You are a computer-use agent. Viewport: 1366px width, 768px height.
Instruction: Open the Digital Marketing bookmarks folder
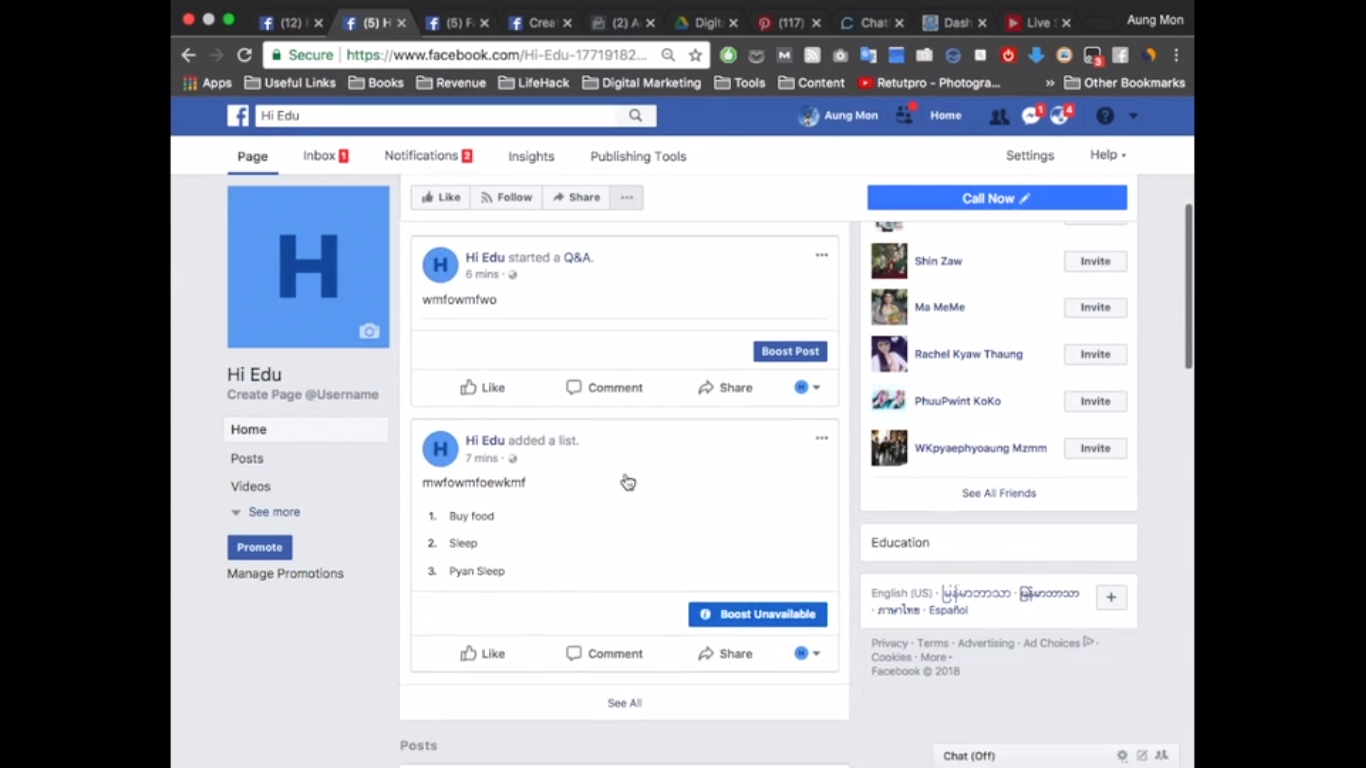point(642,83)
